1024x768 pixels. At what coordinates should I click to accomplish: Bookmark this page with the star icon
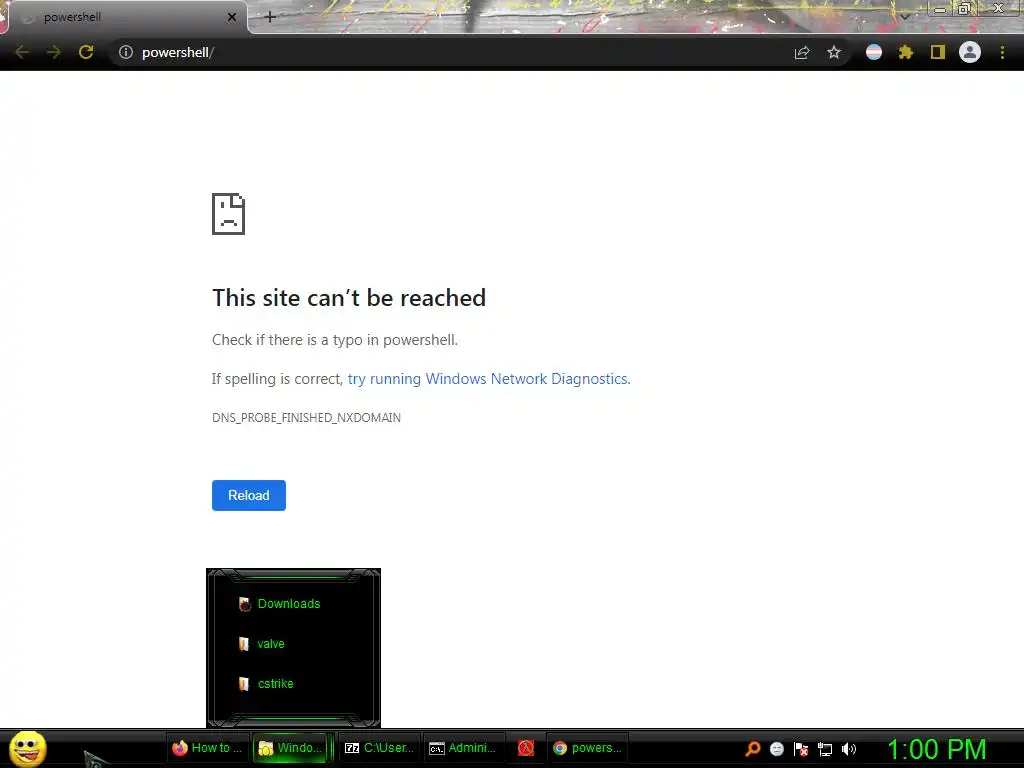(834, 52)
